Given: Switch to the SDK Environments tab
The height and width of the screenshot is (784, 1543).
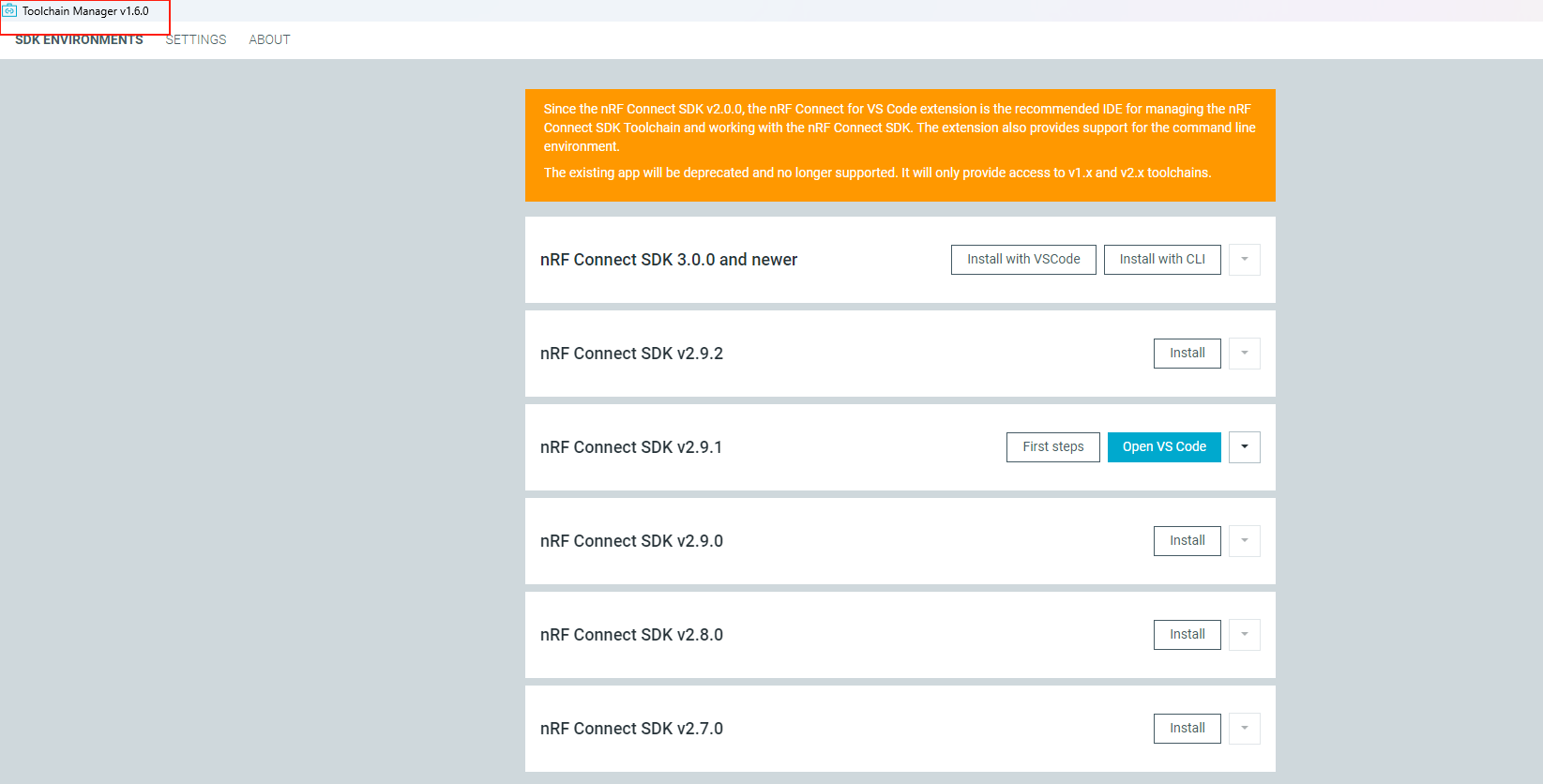Looking at the screenshot, I should [79, 39].
